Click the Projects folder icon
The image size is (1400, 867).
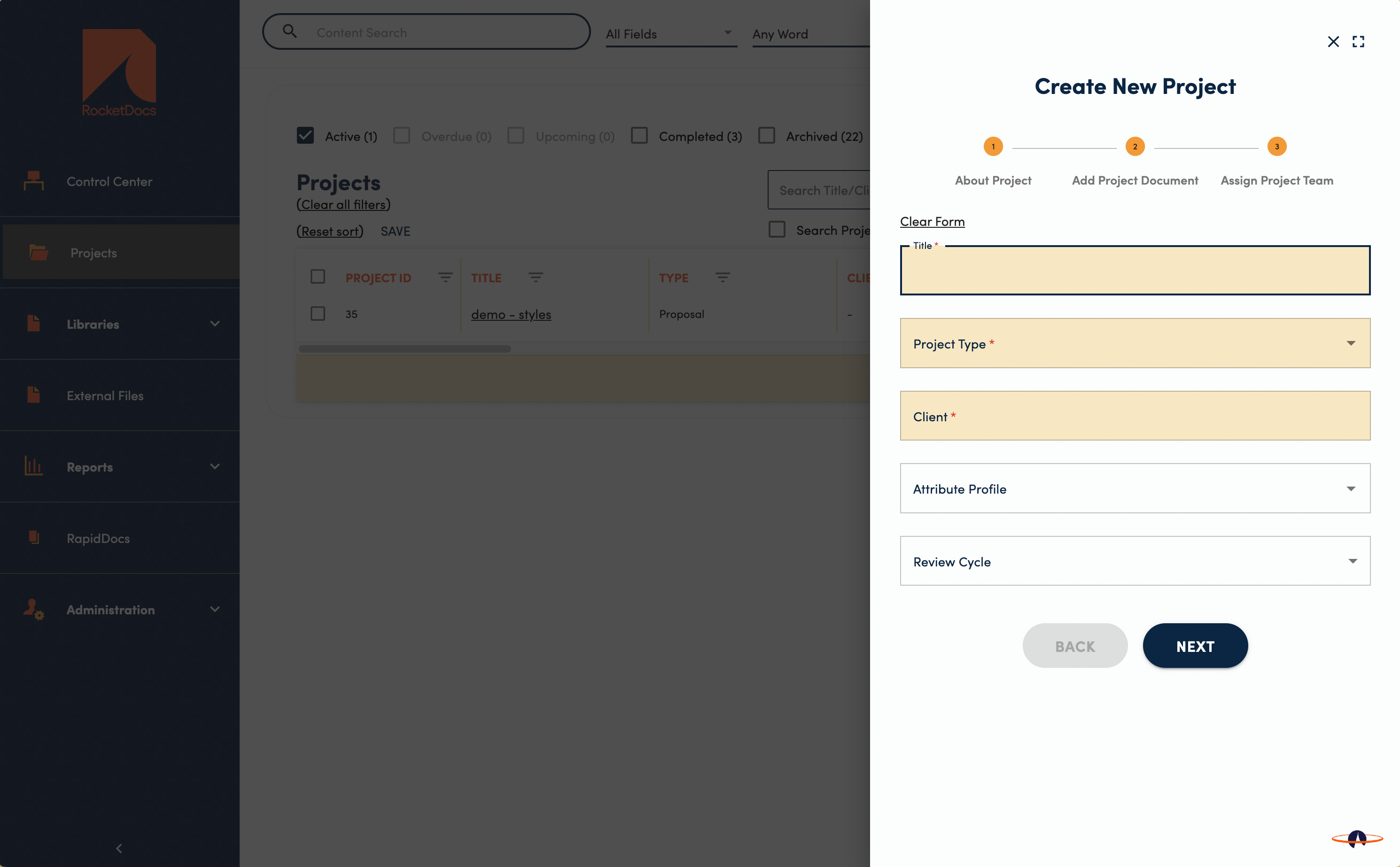(39, 252)
